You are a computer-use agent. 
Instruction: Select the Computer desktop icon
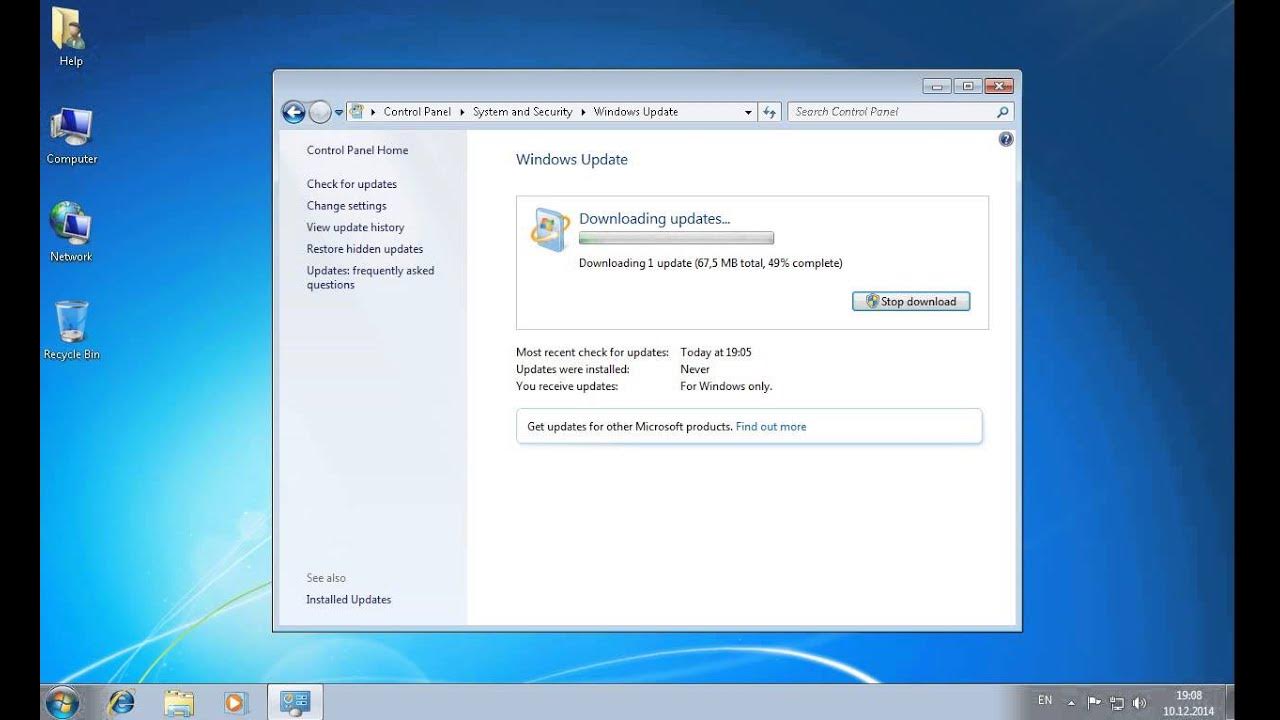pyautogui.click(x=72, y=135)
